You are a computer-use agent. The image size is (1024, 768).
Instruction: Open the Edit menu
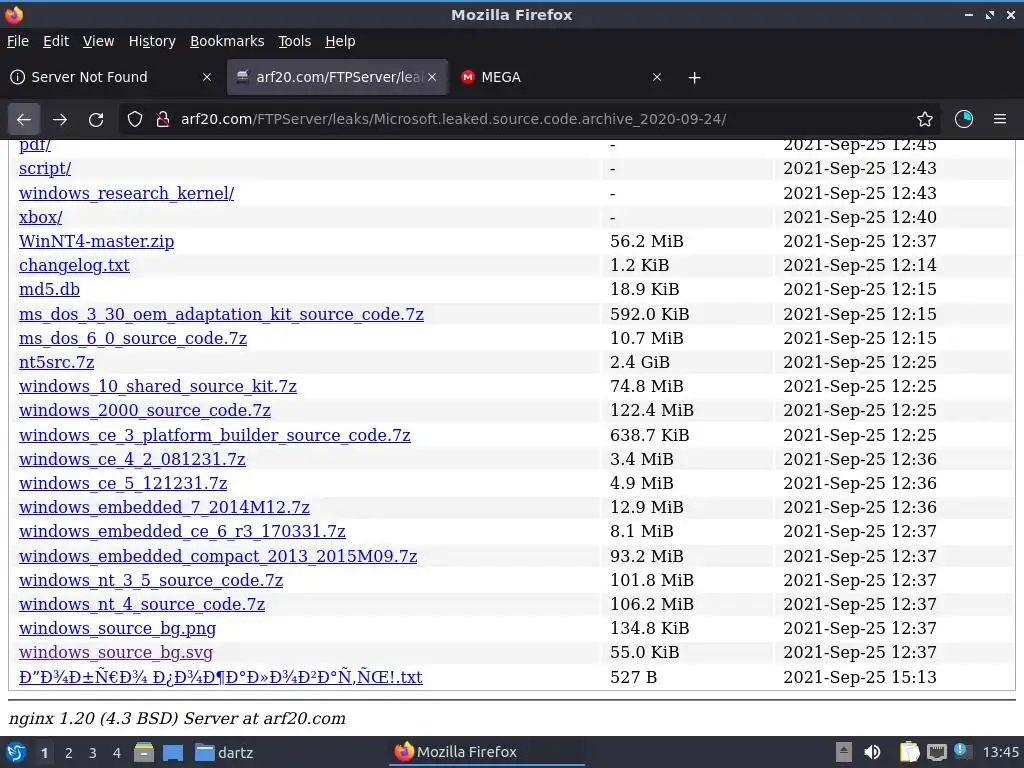point(56,41)
